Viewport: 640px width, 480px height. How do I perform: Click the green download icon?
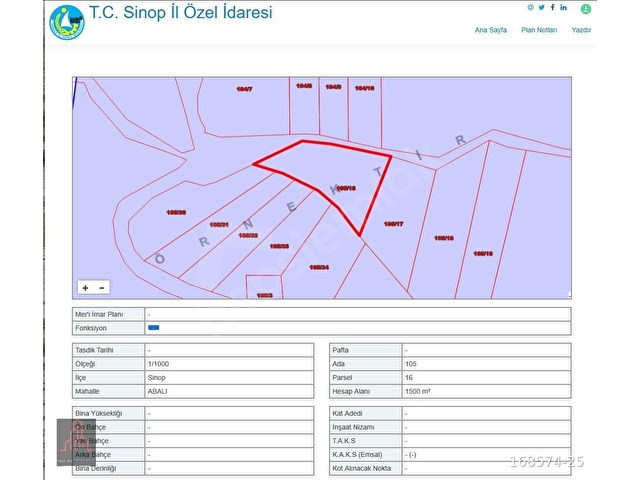(x=586, y=9)
